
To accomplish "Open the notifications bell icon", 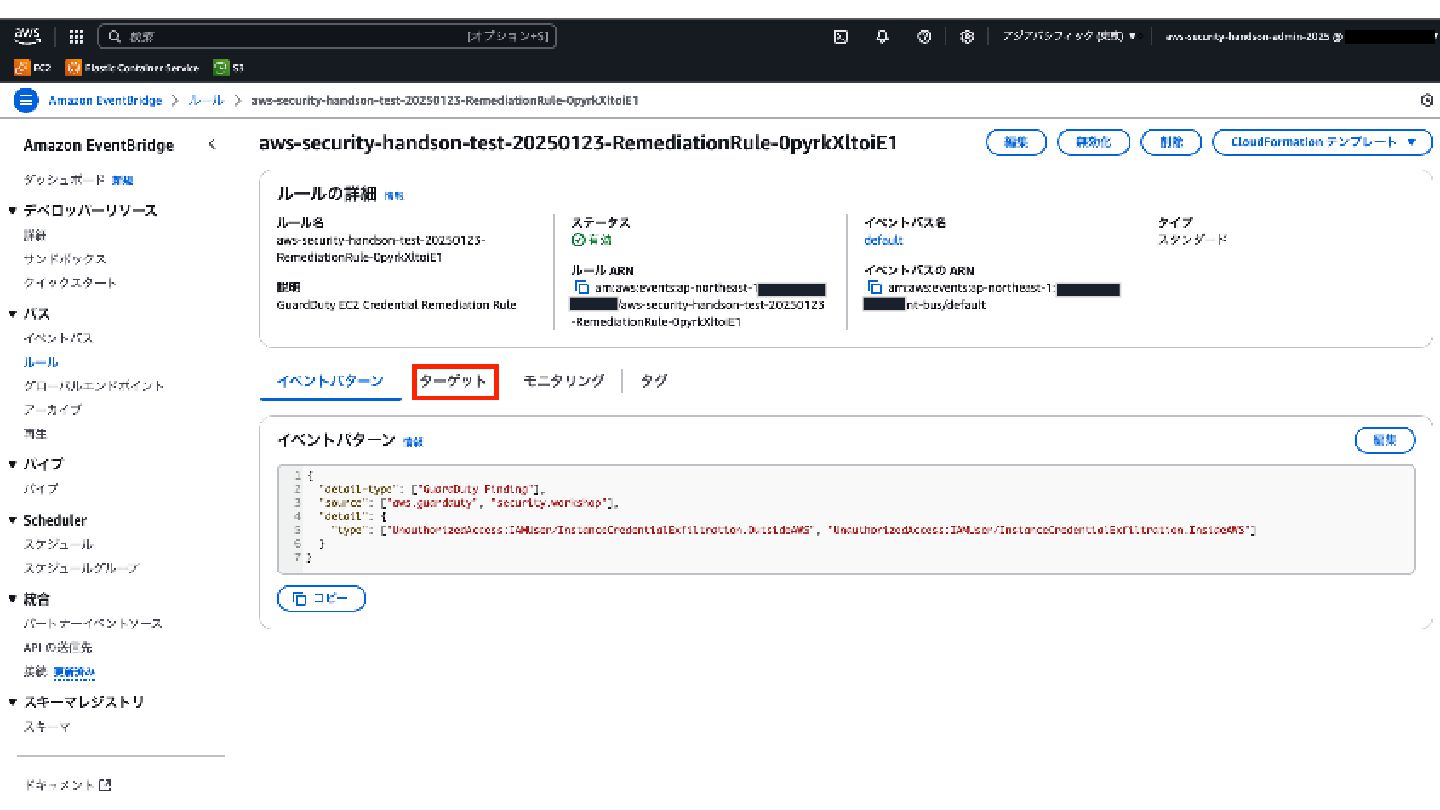I will pos(883,37).
